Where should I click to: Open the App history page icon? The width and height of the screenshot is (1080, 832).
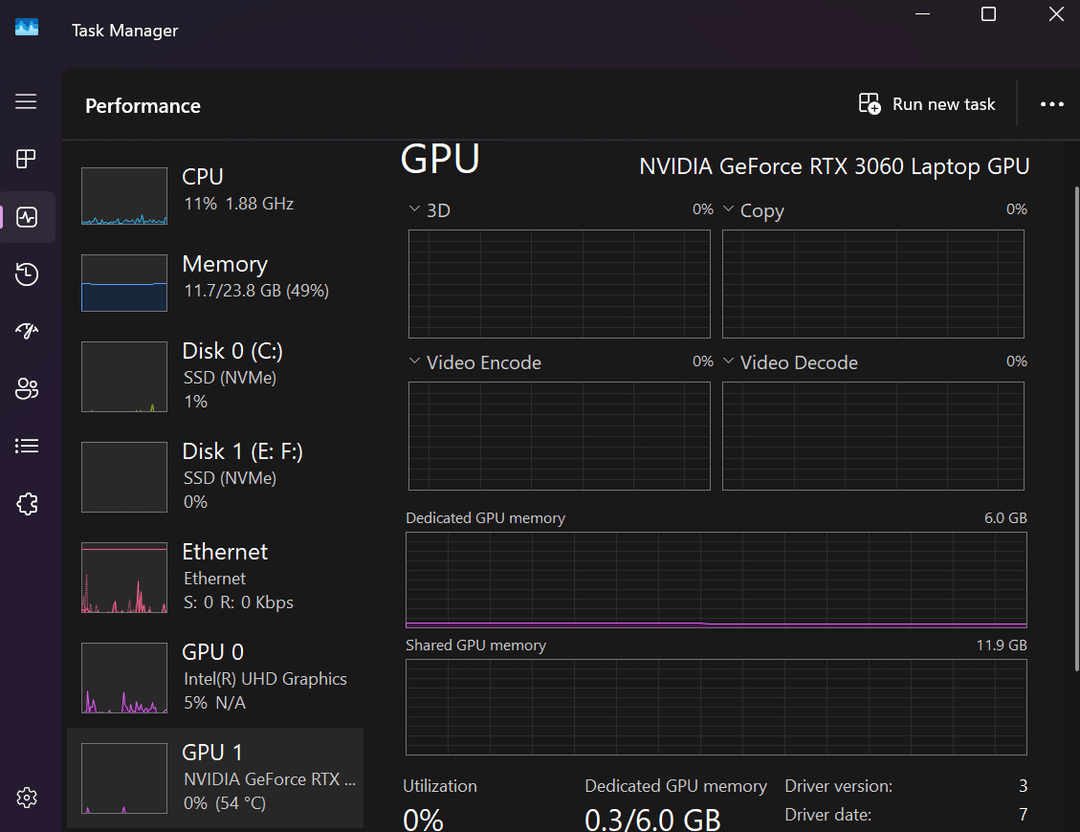click(x=26, y=274)
